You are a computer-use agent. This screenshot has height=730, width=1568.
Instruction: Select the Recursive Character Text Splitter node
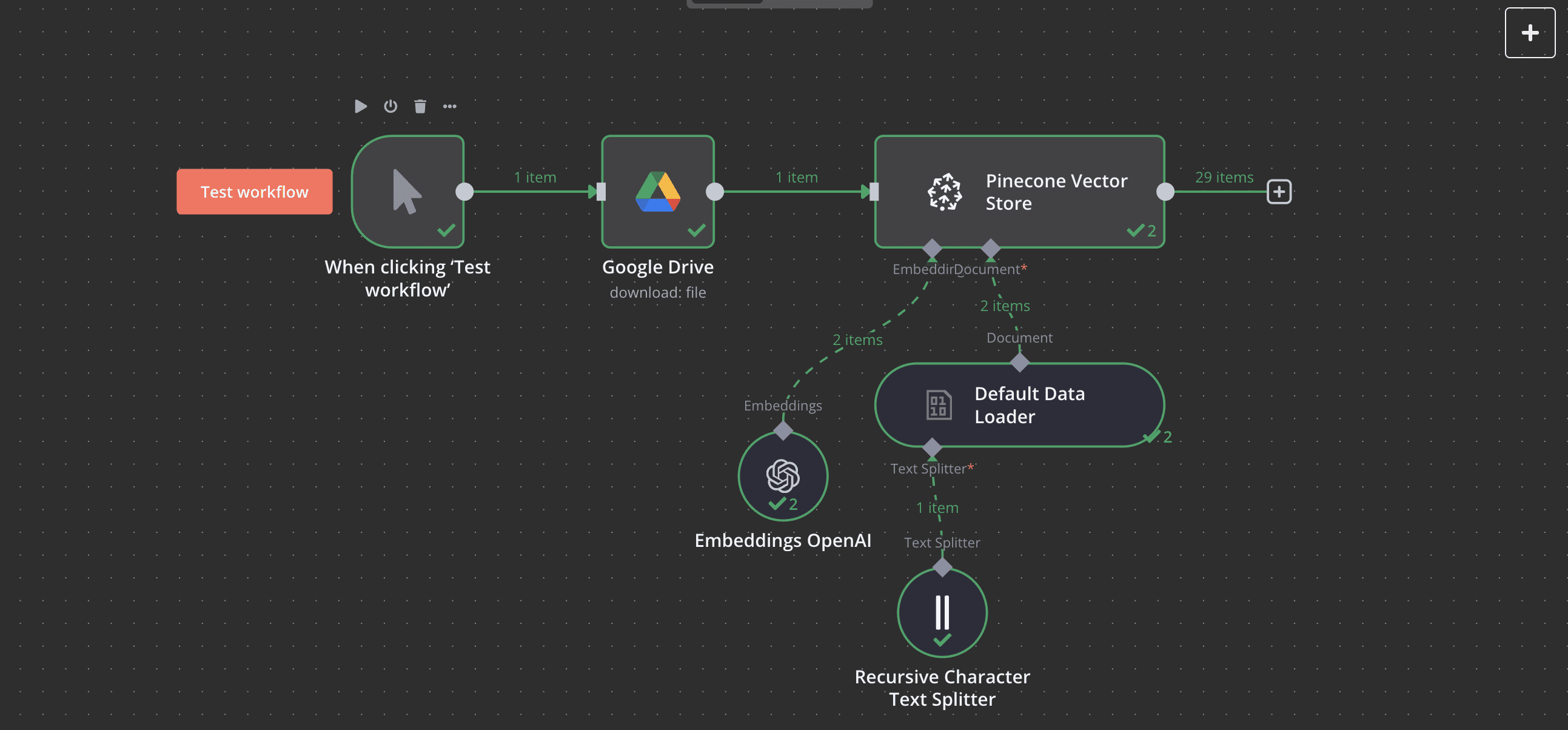coord(942,612)
